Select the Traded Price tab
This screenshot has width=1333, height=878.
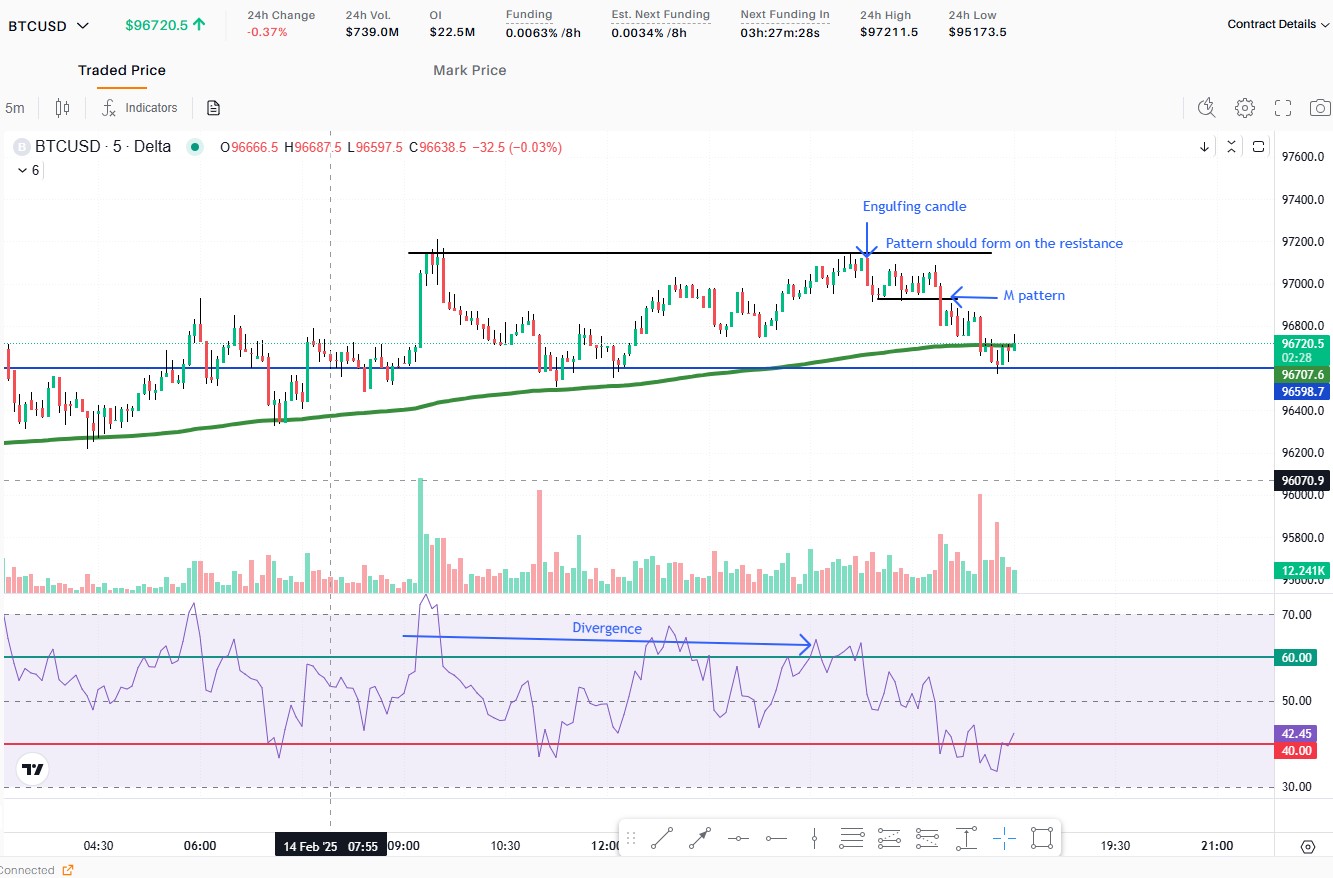pyautogui.click(x=121, y=70)
